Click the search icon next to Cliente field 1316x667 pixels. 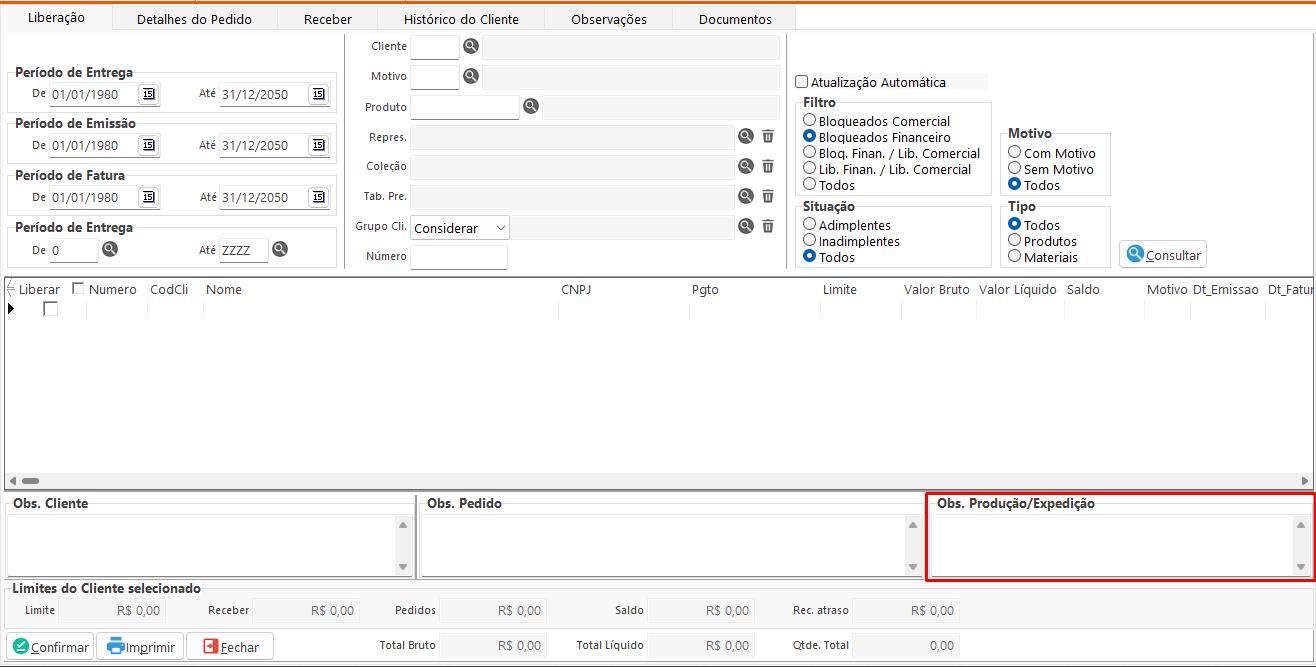pos(470,46)
